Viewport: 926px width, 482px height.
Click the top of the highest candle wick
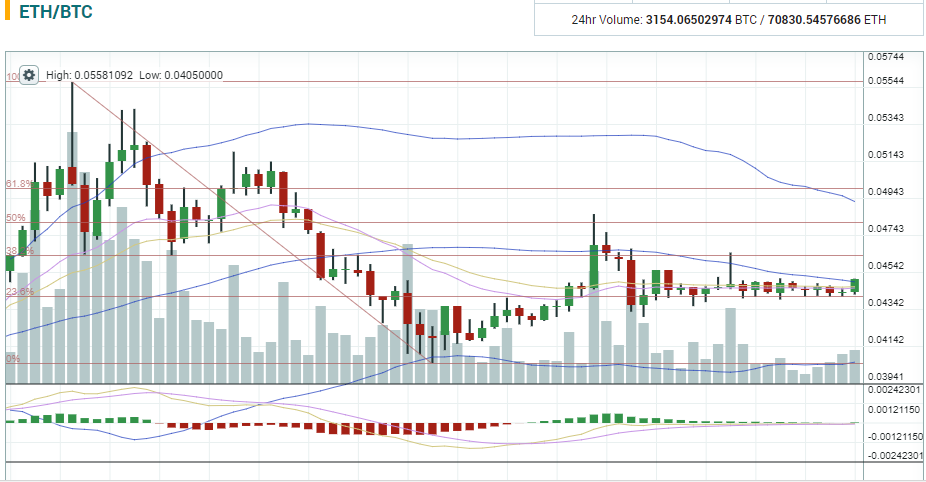tap(72, 84)
